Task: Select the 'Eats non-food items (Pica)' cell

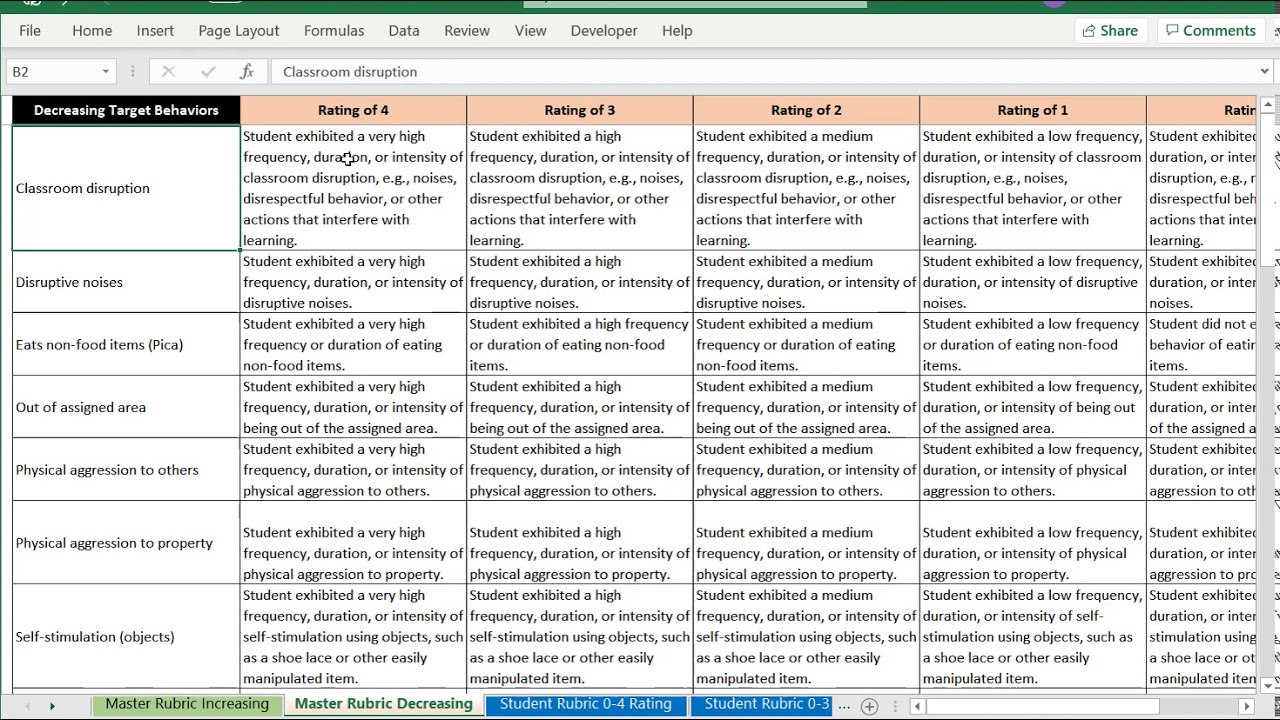Action: 126,345
